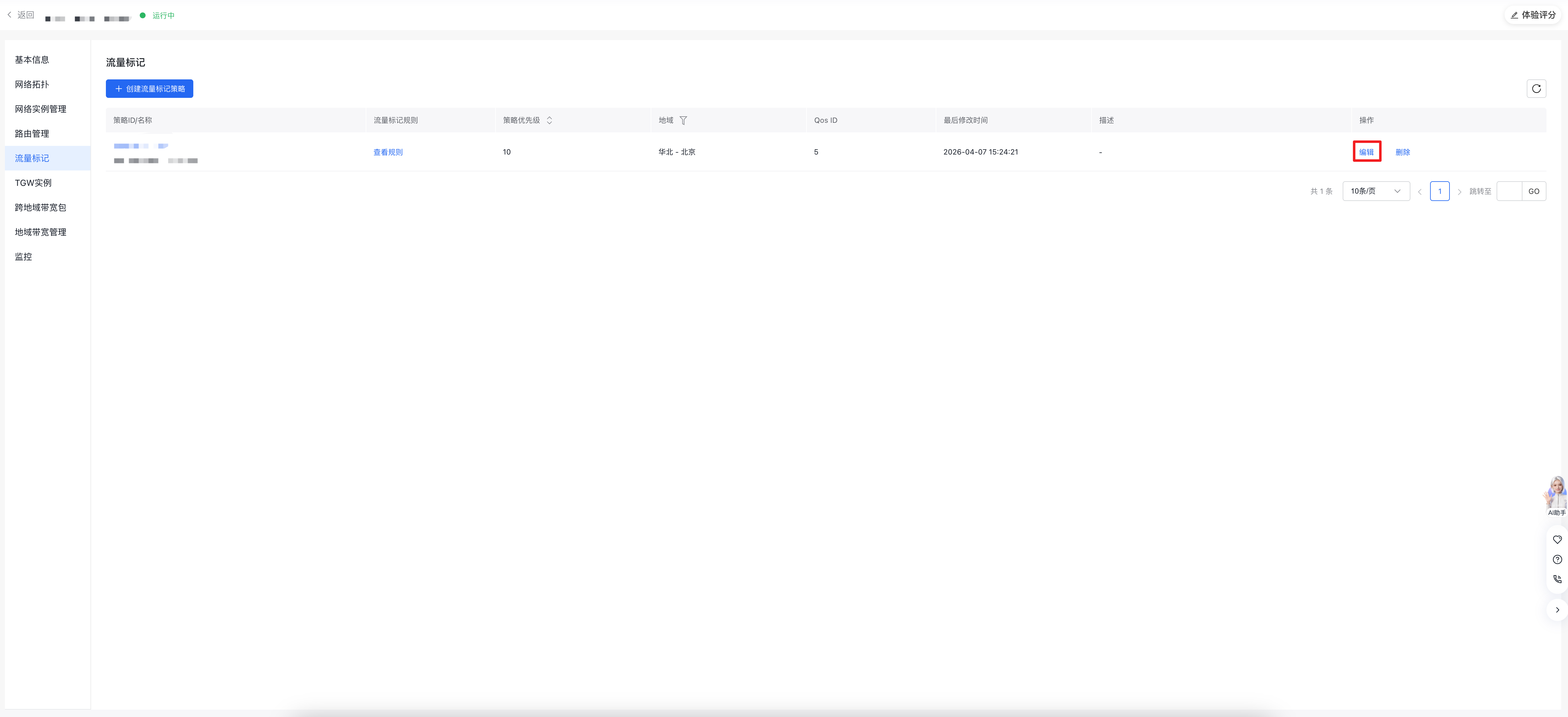The height and width of the screenshot is (717, 1568).
Task: Open TGW实例 in sidebar
Action: 47,183
